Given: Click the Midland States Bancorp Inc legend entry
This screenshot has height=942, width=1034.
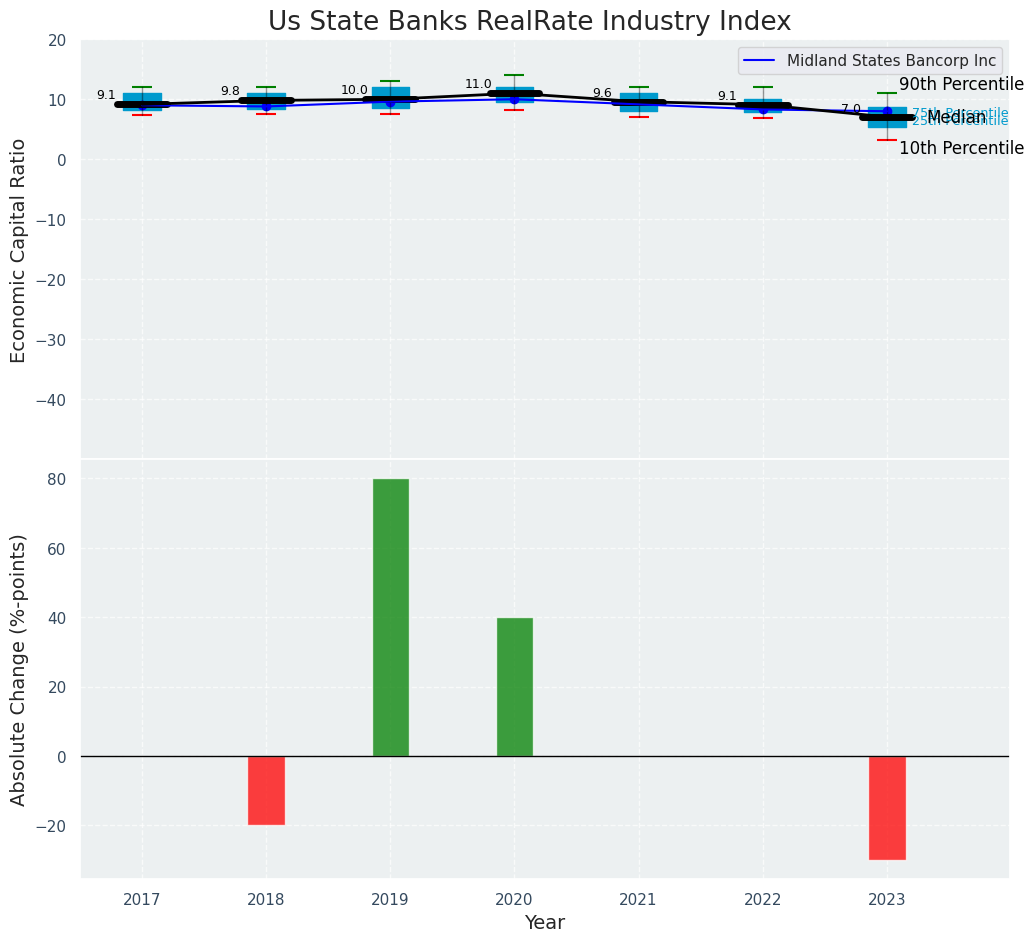Looking at the screenshot, I should point(870,61).
